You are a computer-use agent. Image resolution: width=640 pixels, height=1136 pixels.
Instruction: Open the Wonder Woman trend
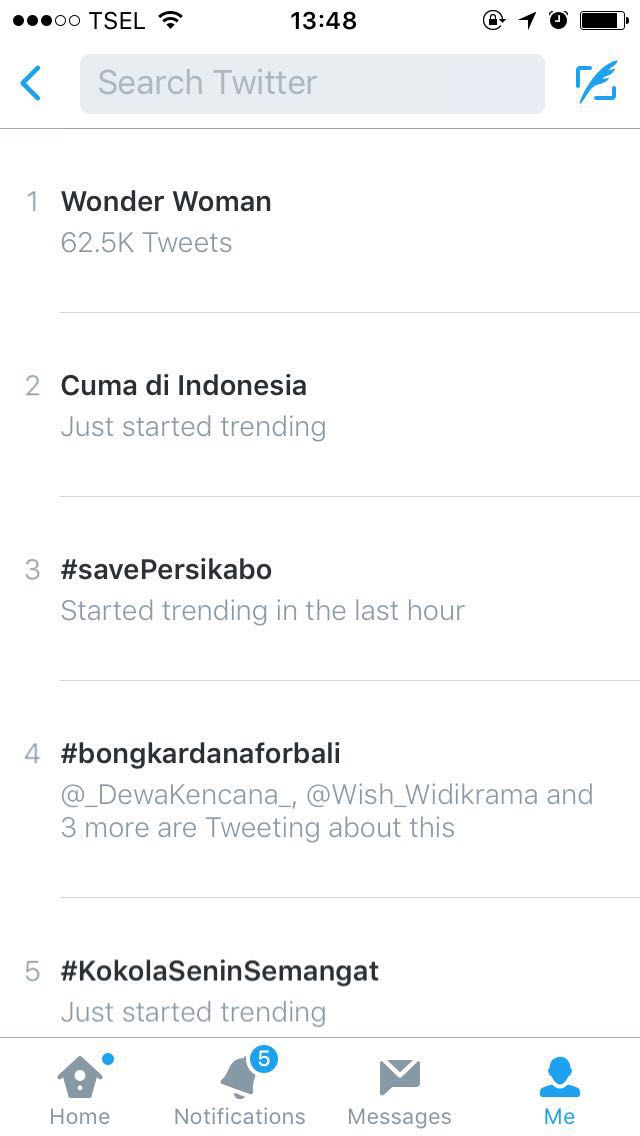click(166, 202)
